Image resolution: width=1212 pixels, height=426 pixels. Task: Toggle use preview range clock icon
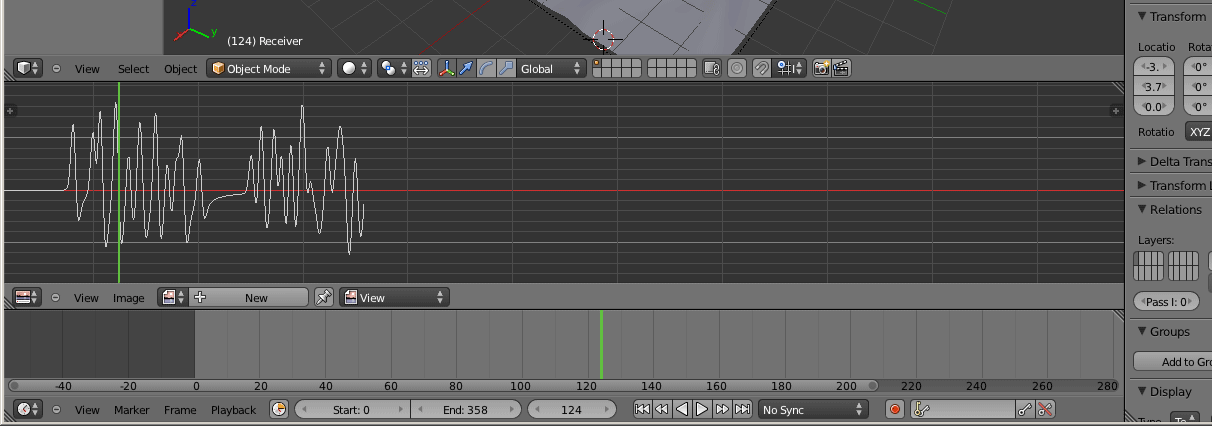point(279,409)
